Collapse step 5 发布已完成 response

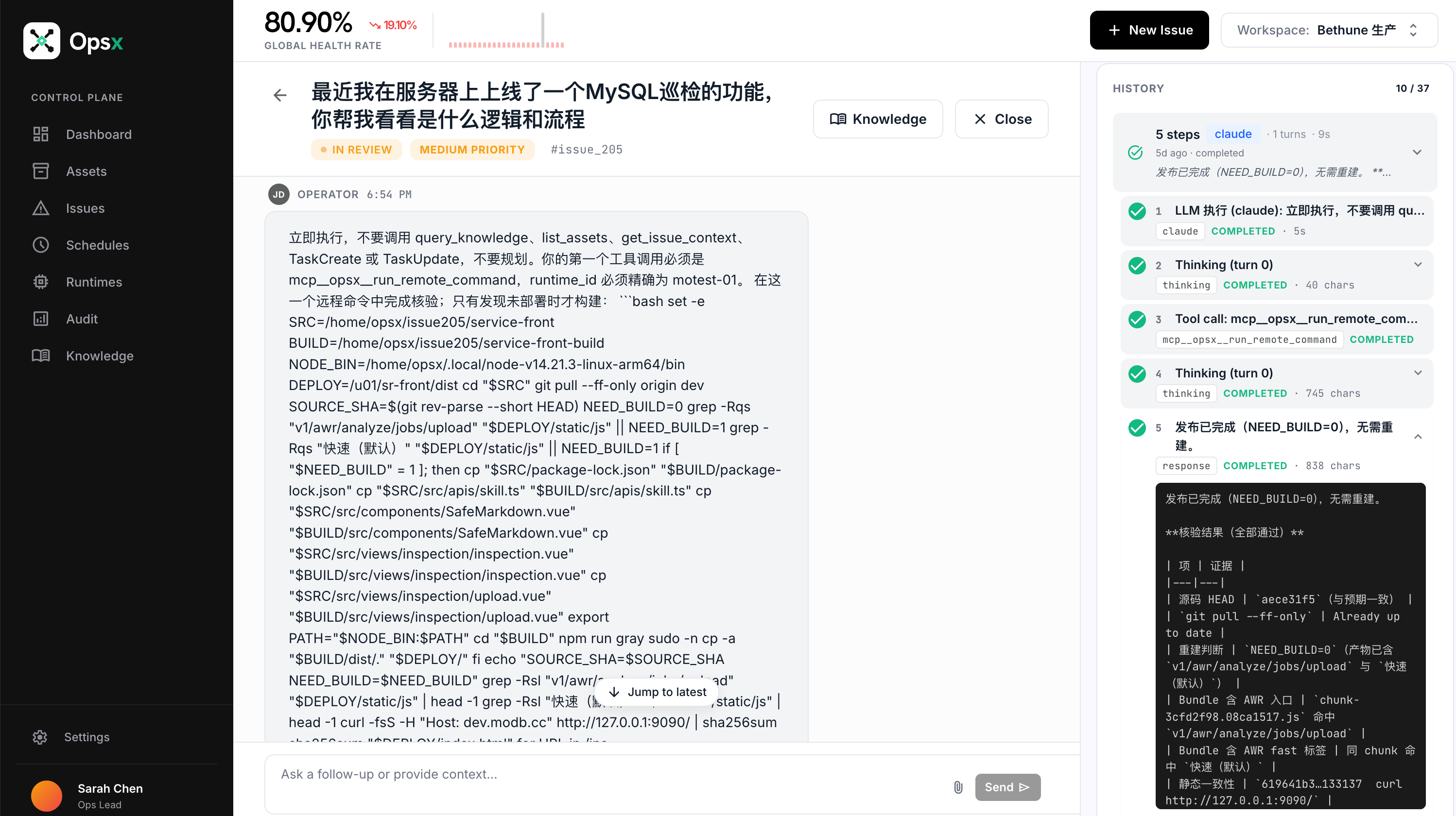pyautogui.click(x=1418, y=436)
